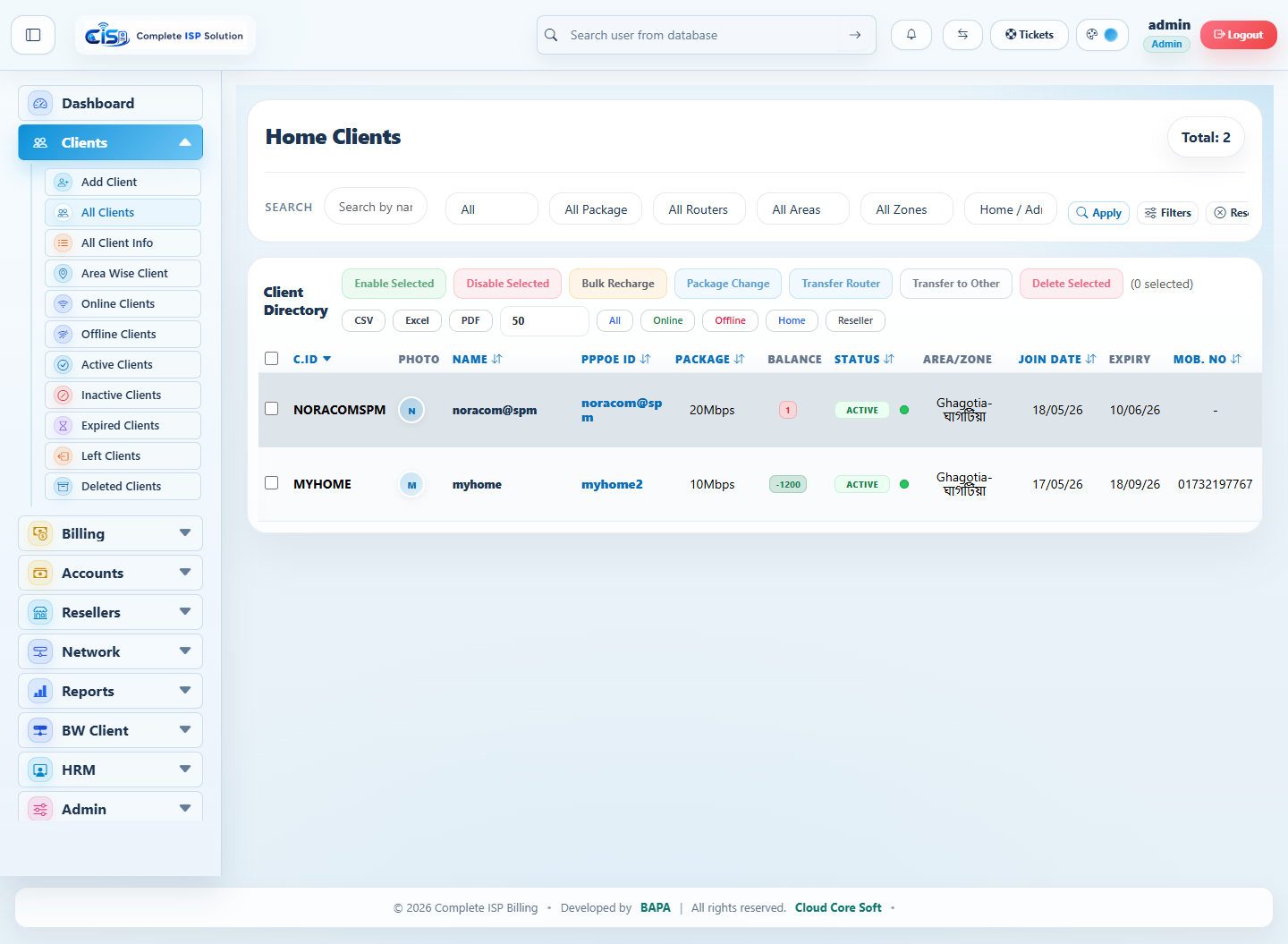Click NORACOMSPM photo avatar
Image resolution: width=1288 pixels, height=944 pixels.
411,411
